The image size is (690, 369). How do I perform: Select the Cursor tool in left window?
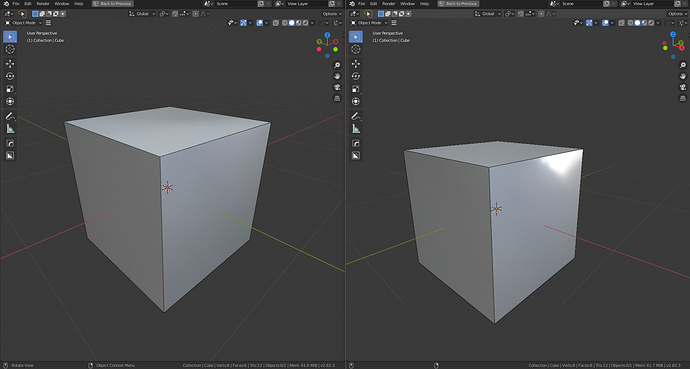click(x=10, y=49)
